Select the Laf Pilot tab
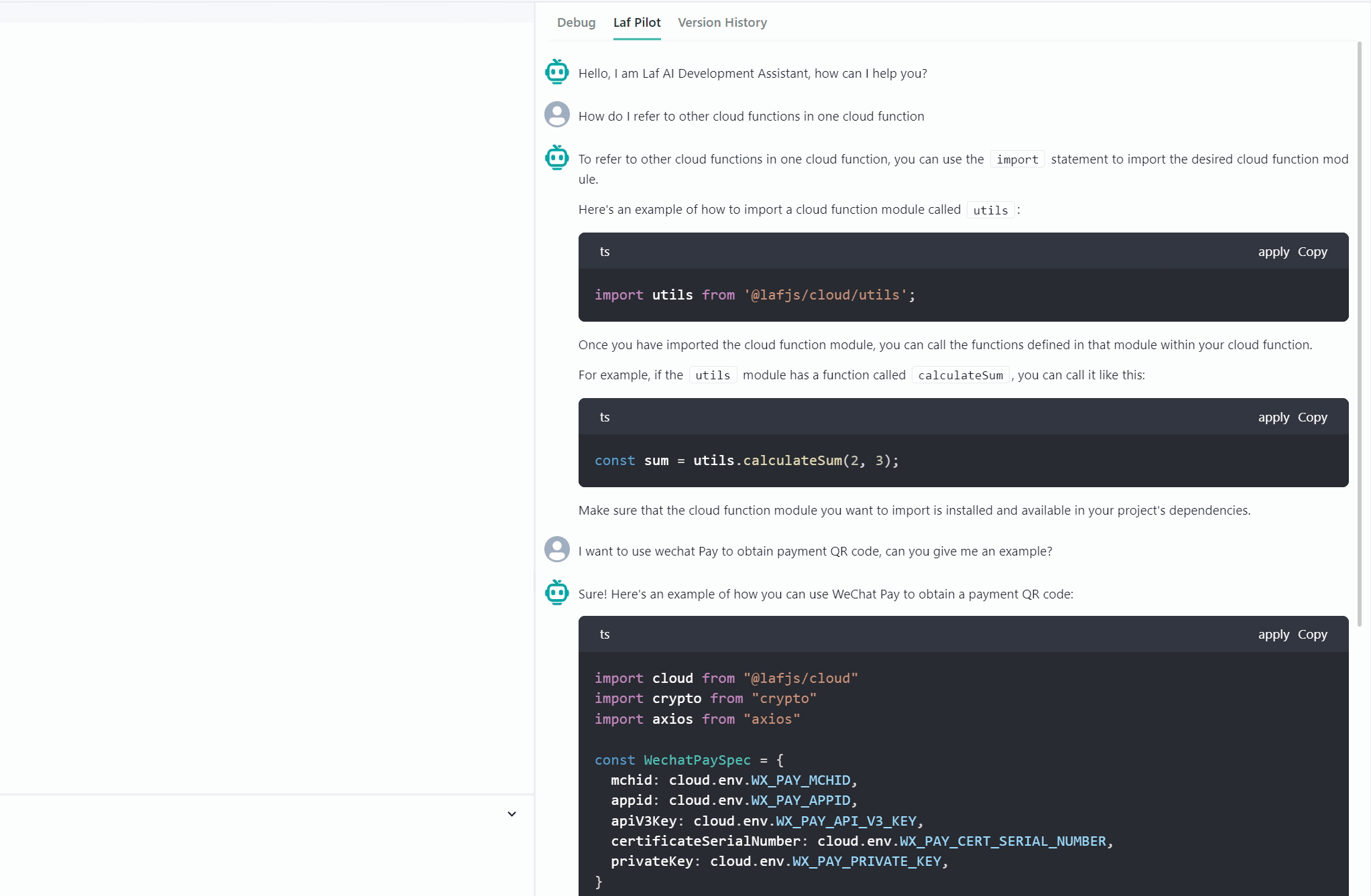The width and height of the screenshot is (1371, 896). [636, 22]
